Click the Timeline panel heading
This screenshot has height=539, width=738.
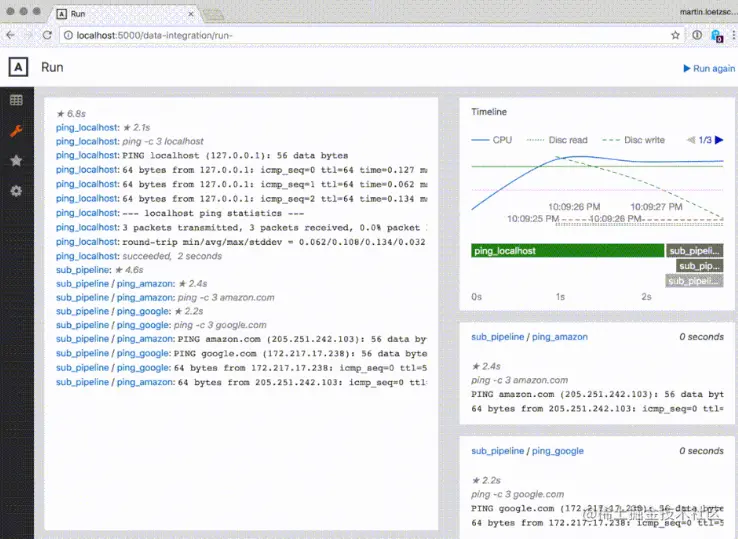[x=489, y=112]
